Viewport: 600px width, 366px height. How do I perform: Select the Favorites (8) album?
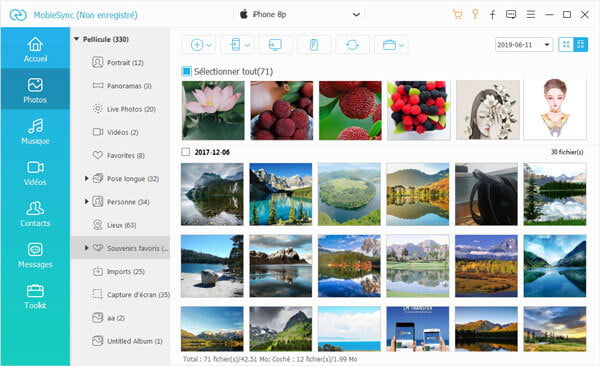click(119, 155)
